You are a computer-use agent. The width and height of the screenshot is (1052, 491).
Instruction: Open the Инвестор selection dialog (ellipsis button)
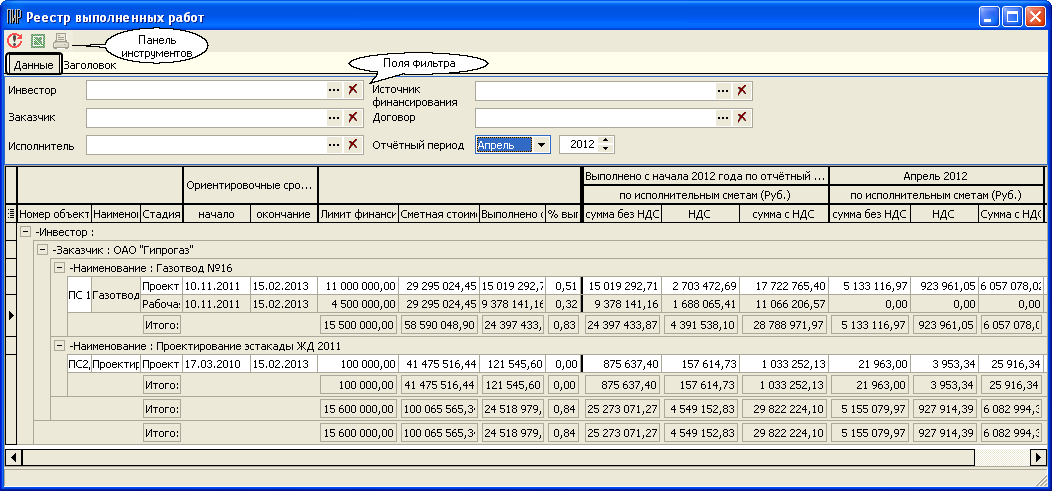click(334, 90)
